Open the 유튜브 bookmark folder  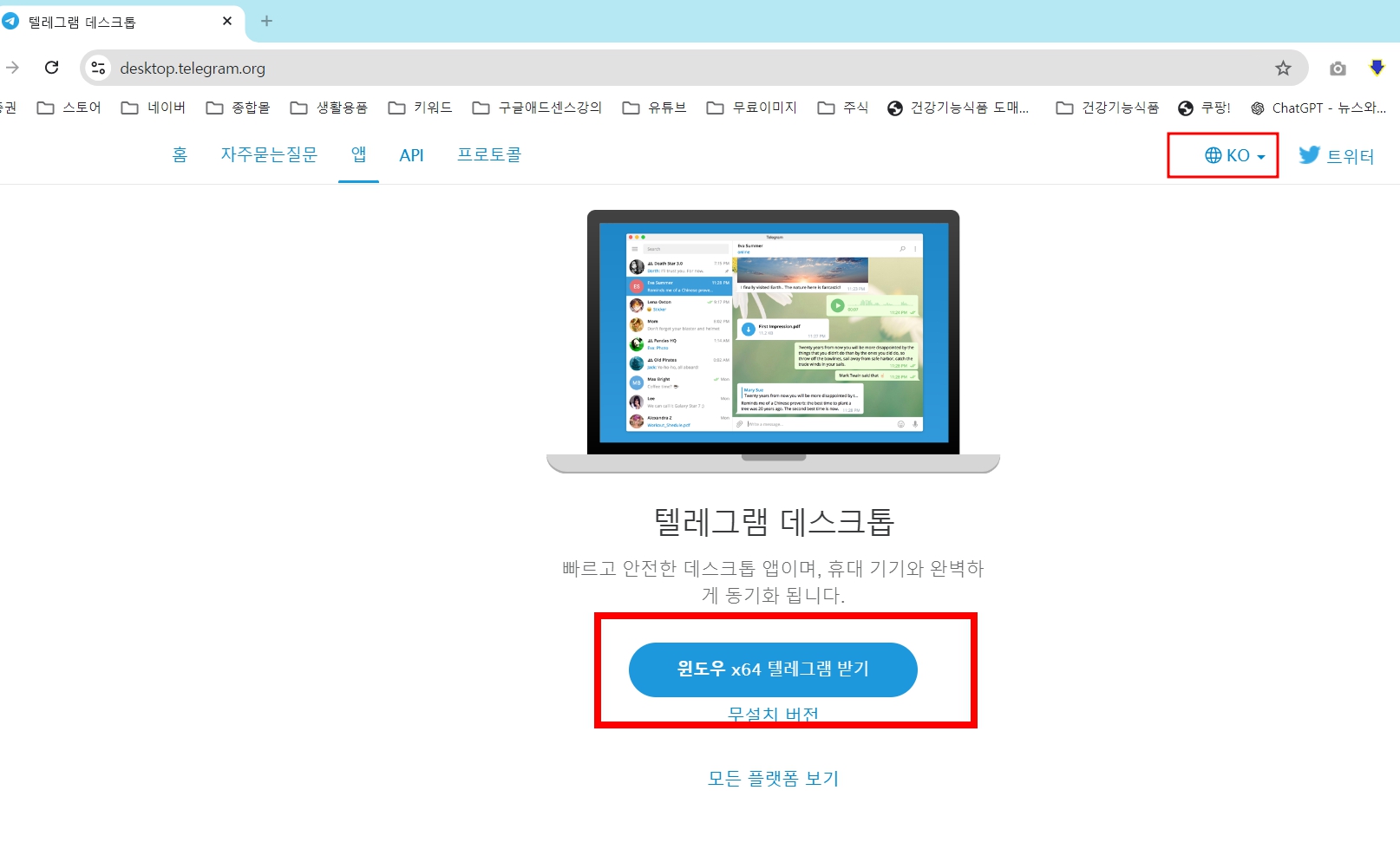coord(655,108)
